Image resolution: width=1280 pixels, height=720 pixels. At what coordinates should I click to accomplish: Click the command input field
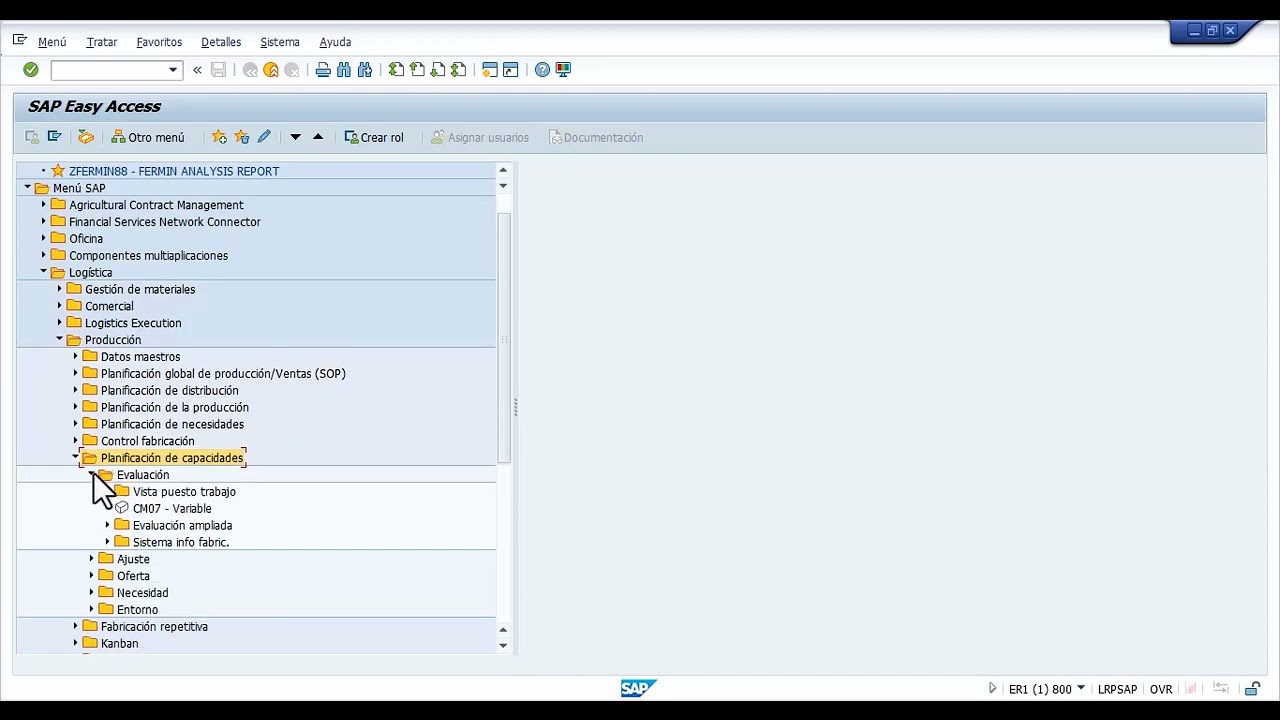point(109,70)
